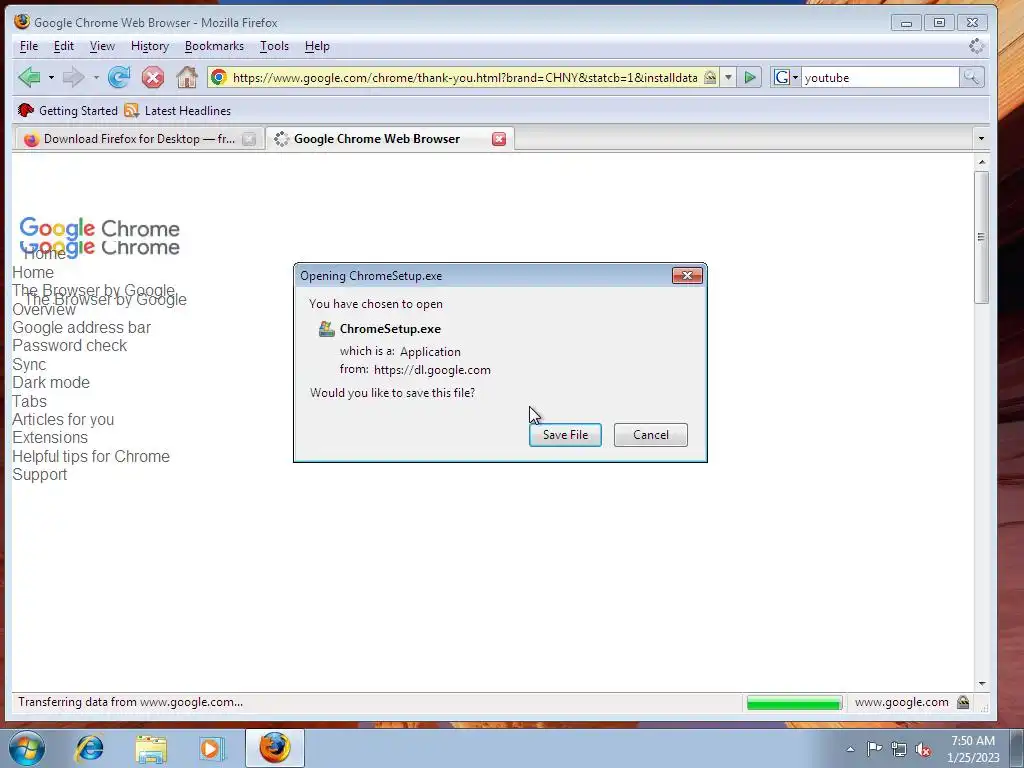Open the Password check link

(x=70, y=346)
